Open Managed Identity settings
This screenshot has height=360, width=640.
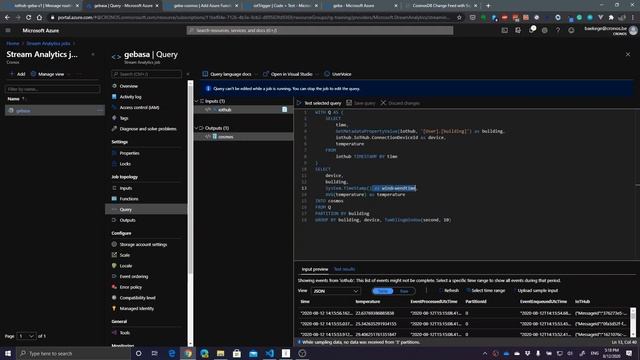(x=136, y=309)
